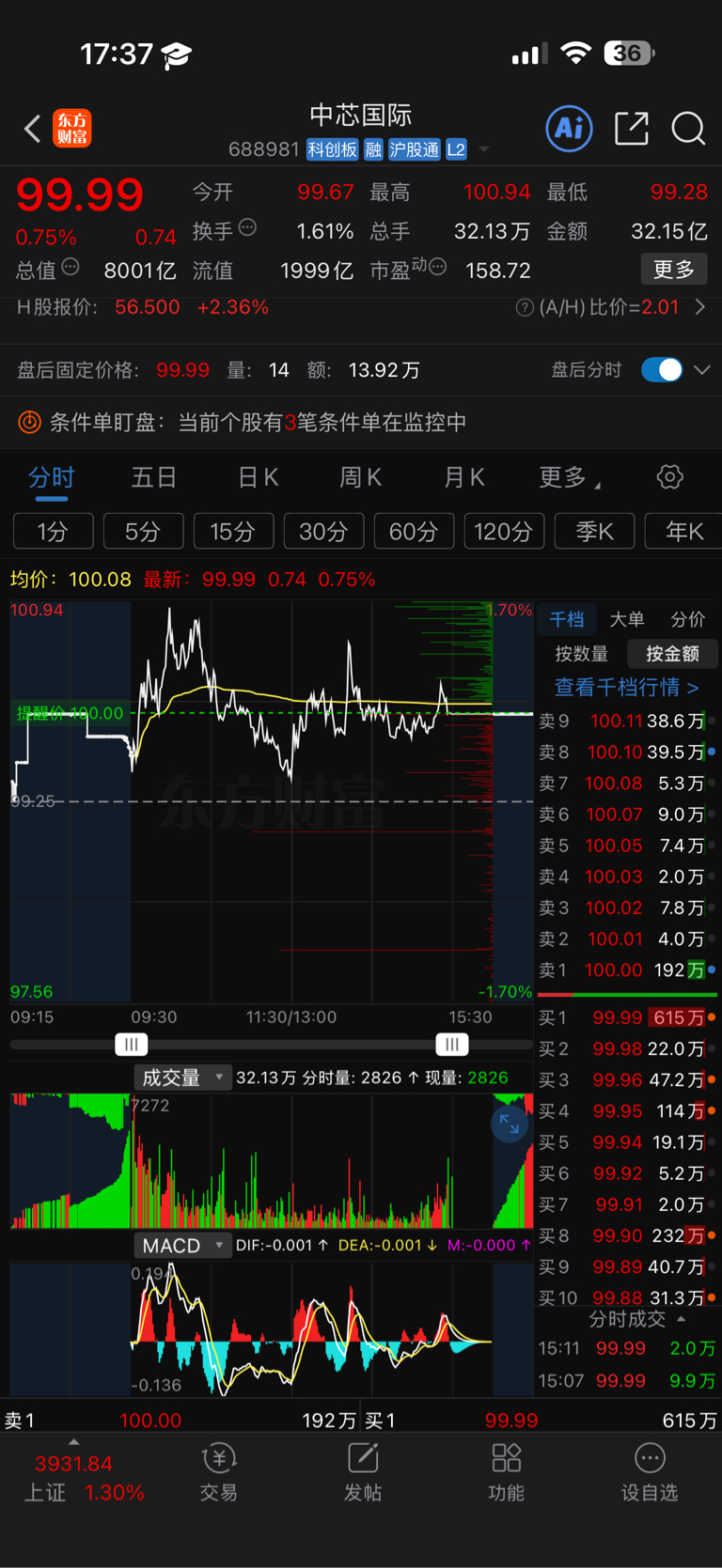
Task: Tap info icon beside 市盈动
Action: (437, 267)
